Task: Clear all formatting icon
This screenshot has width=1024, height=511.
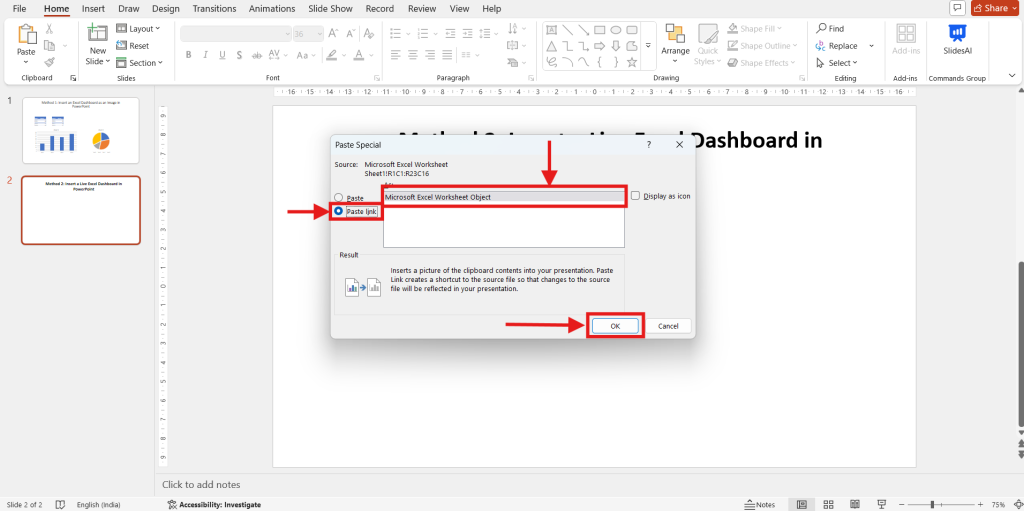Action: click(370, 33)
